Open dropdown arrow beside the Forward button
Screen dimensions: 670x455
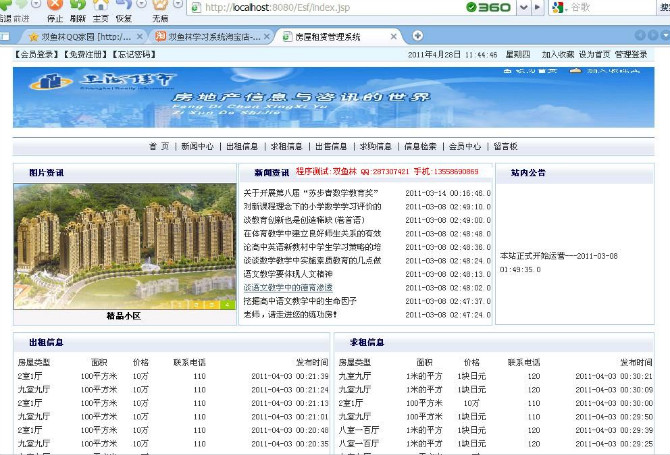click(36, 4)
